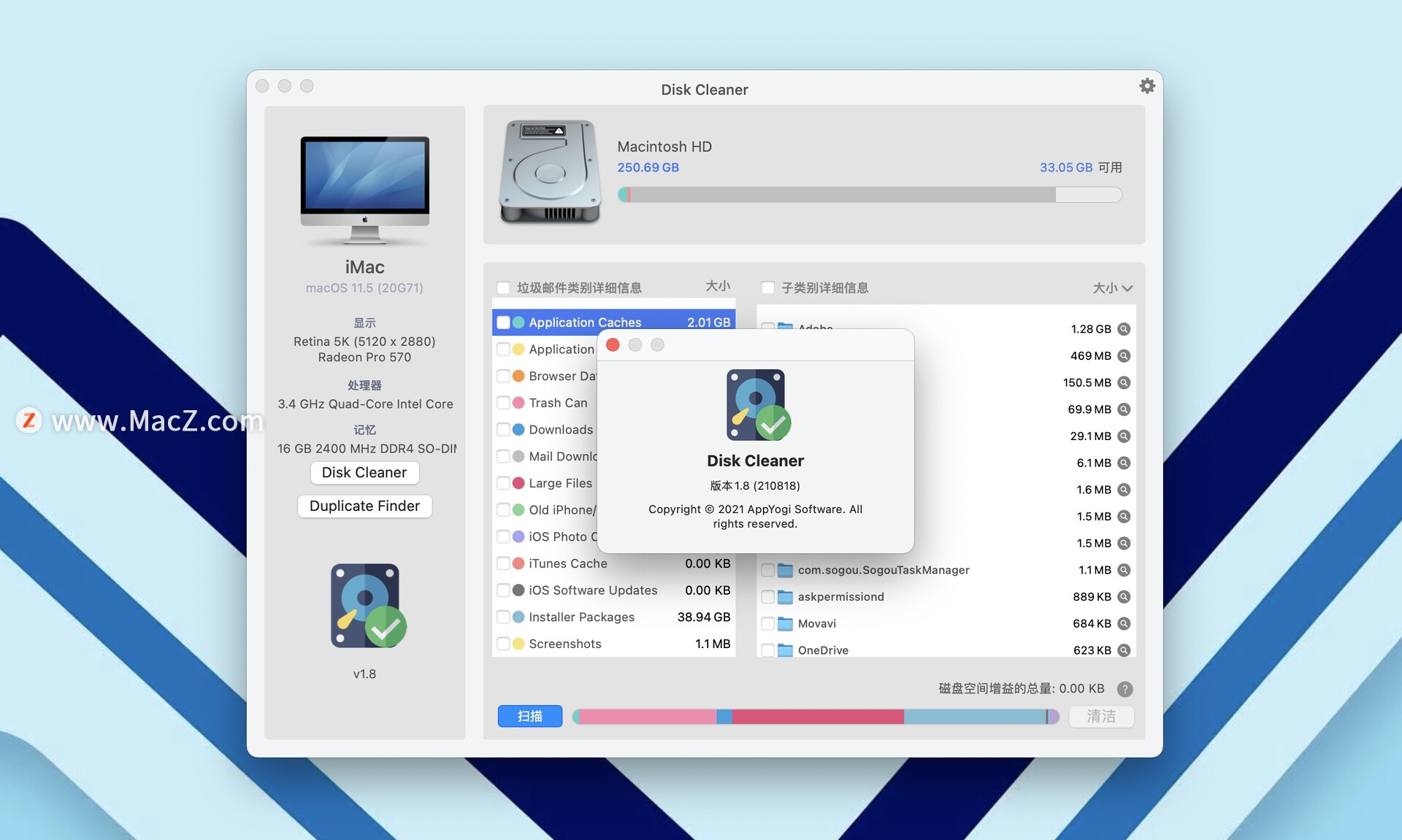
Task: Click the Disk Cleaner sidebar button
Action: pos(364,472)
